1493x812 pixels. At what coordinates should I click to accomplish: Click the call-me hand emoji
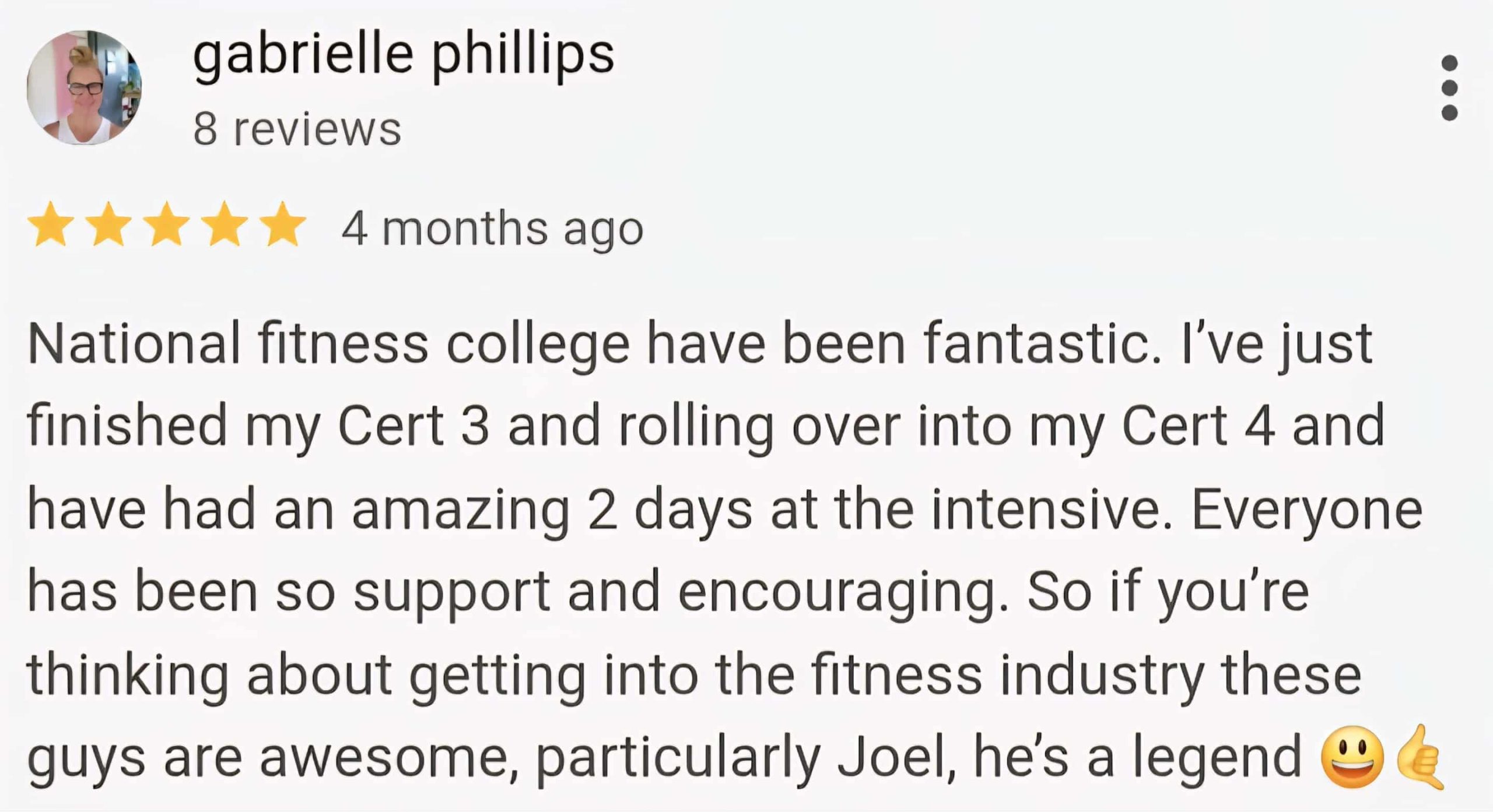pyautogui.click(x=1420, y=757)
